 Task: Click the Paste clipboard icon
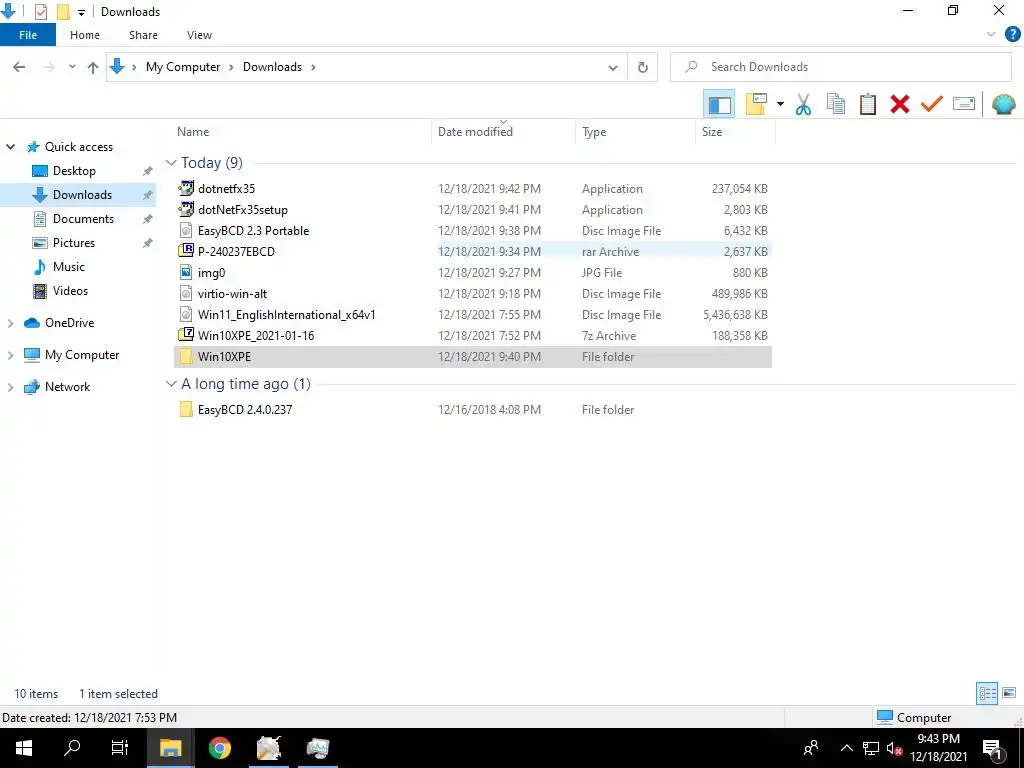tap(867, 104)
